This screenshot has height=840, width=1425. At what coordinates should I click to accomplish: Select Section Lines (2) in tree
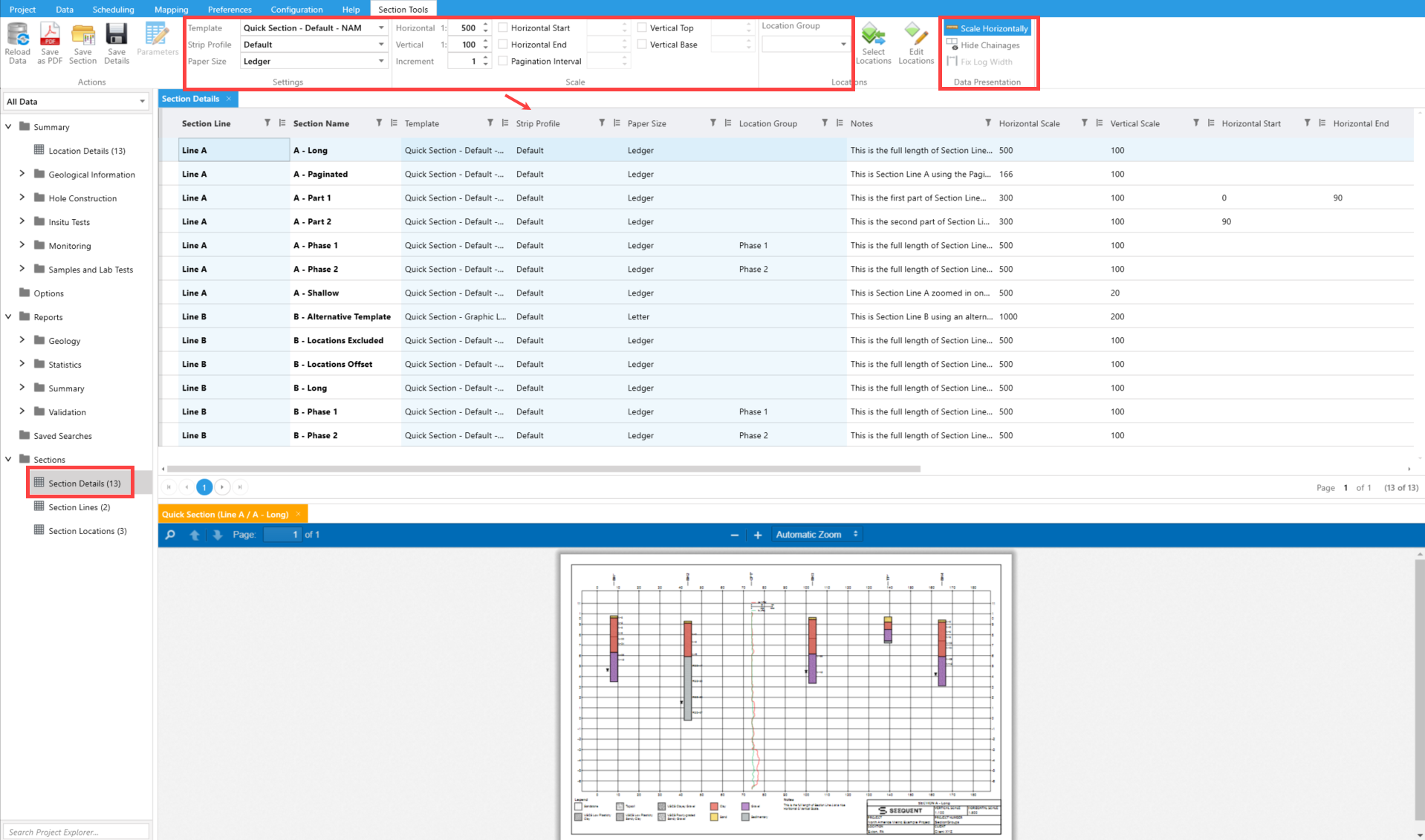pos(79,507)
